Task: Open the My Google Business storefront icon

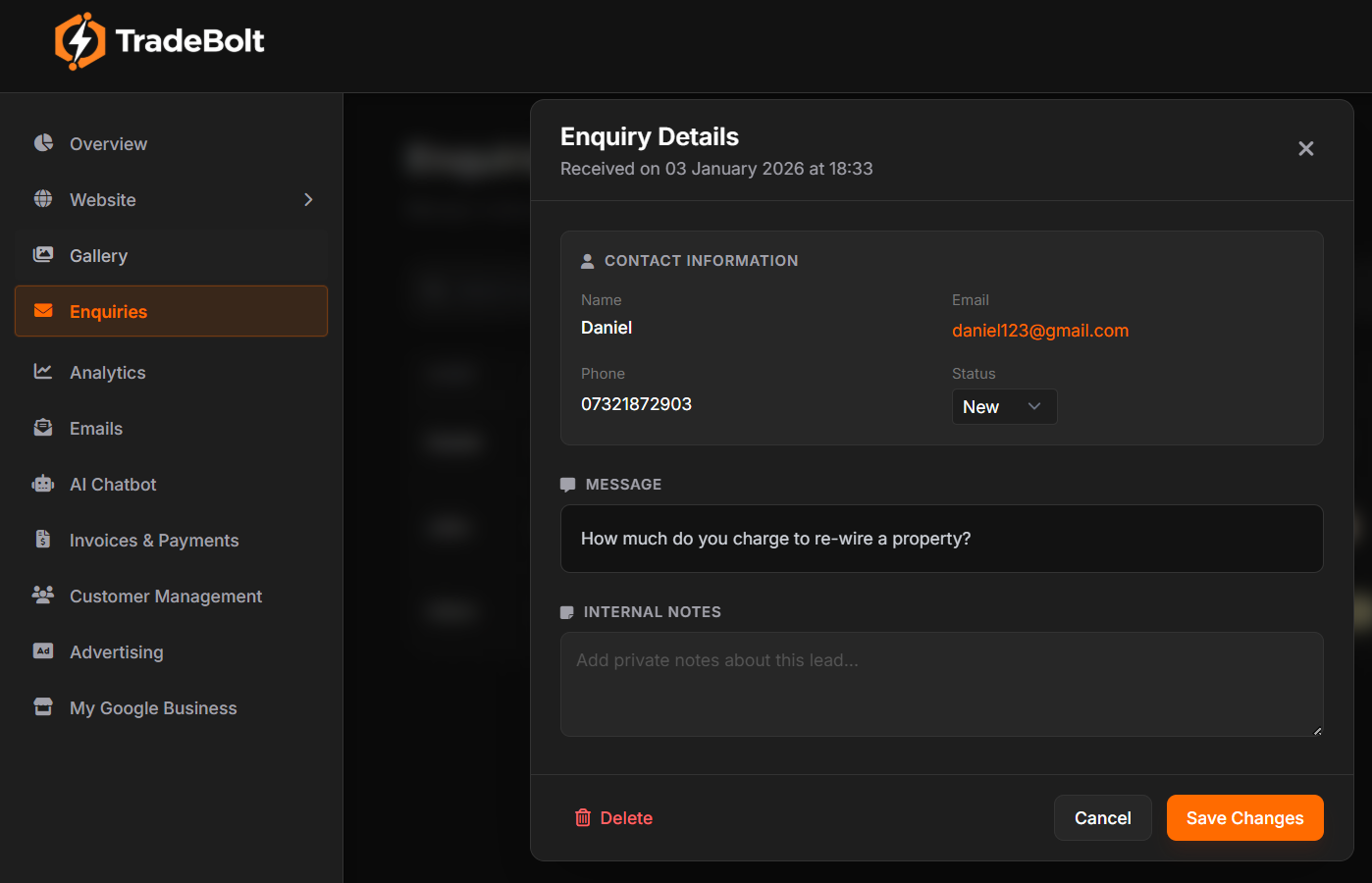Action: tap(43, 707)
